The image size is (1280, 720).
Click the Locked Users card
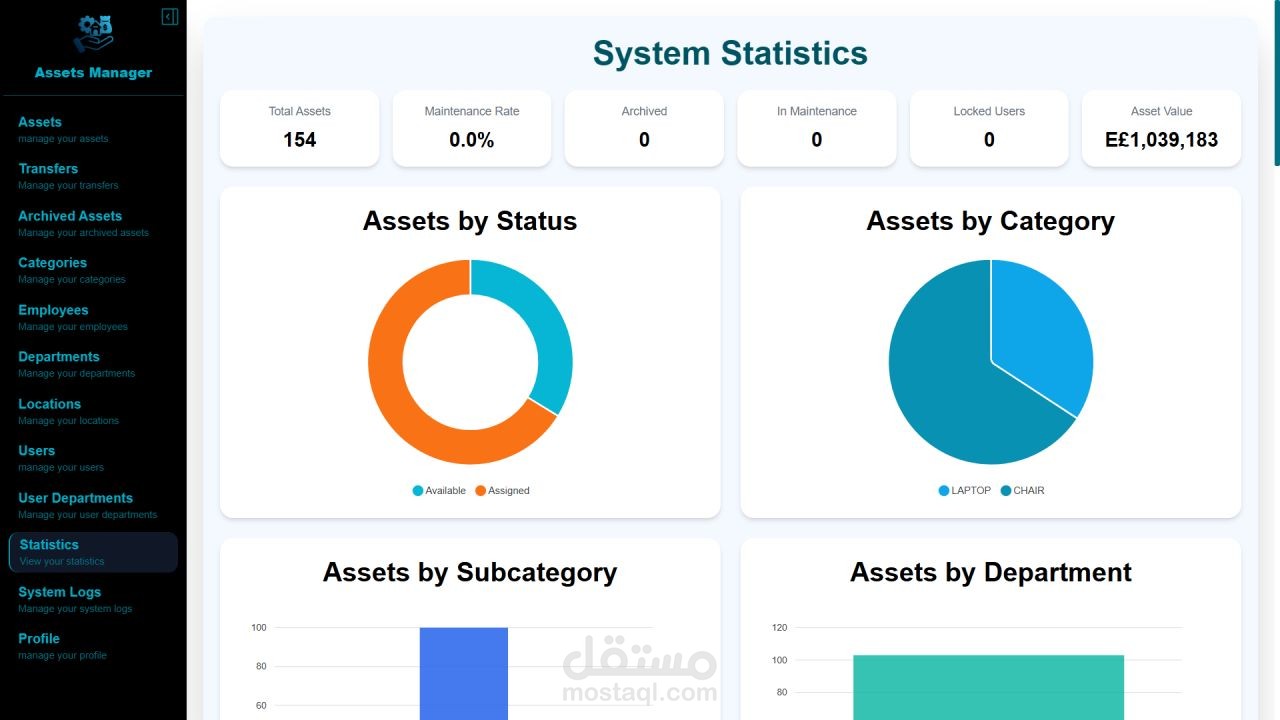click(989, 128)
